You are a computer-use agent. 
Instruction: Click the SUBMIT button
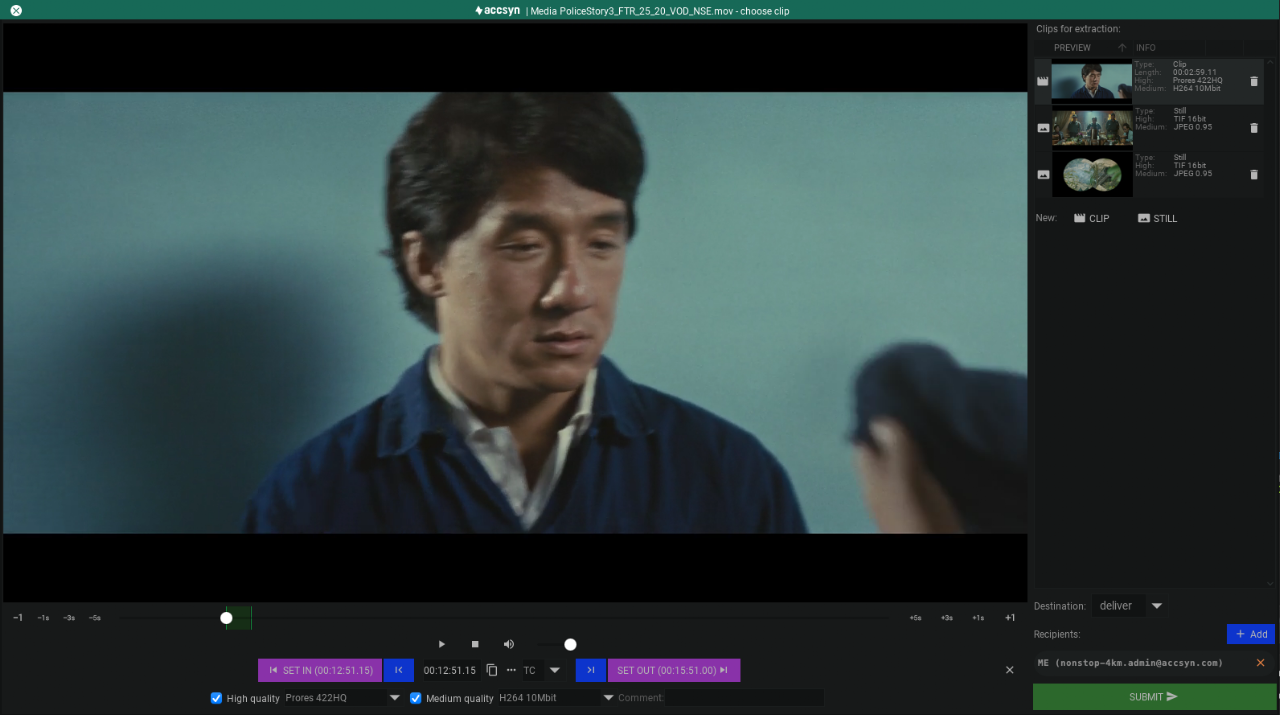coord(1154,697)
